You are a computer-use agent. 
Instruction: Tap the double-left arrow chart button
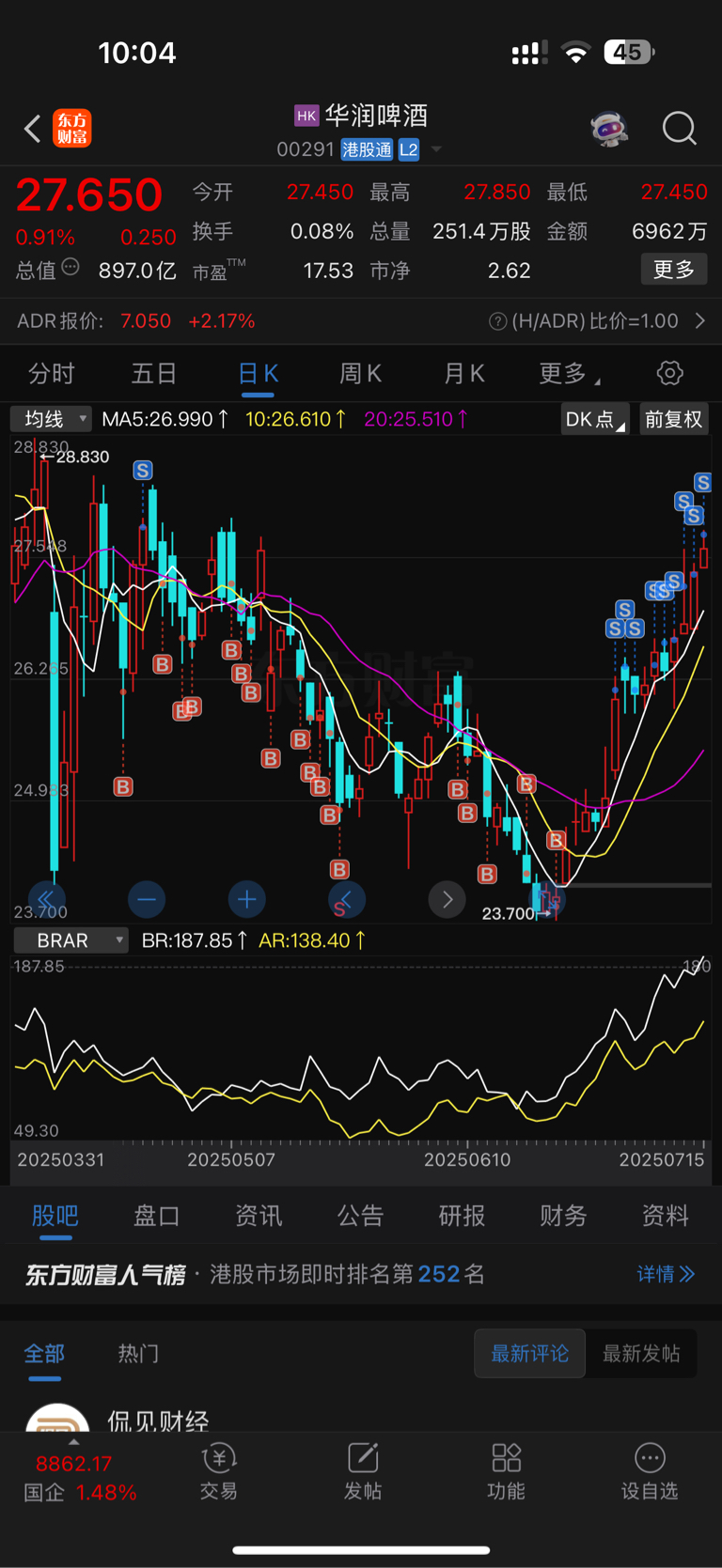(46, 899)
